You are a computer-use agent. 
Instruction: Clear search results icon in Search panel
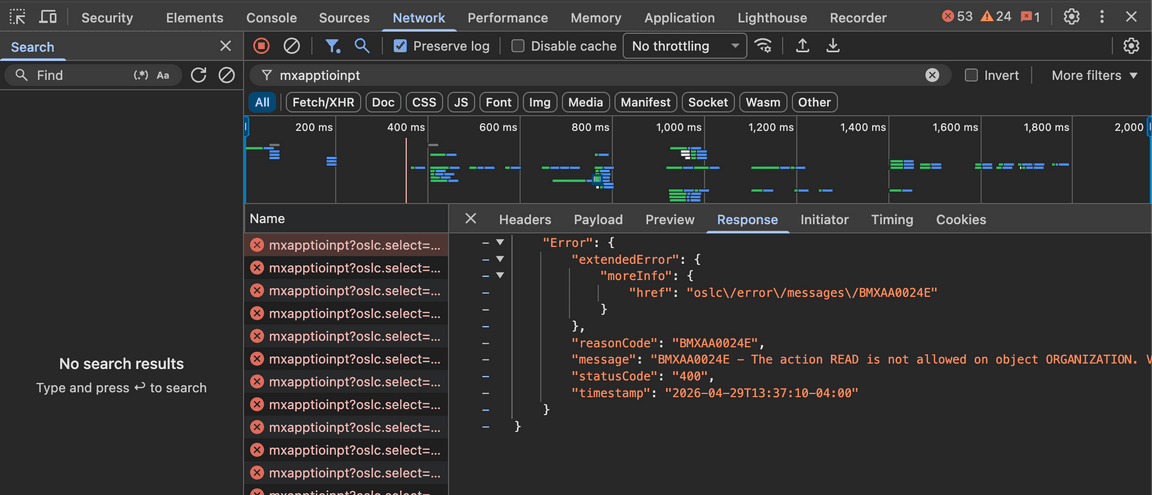click(x=227, y=75)
